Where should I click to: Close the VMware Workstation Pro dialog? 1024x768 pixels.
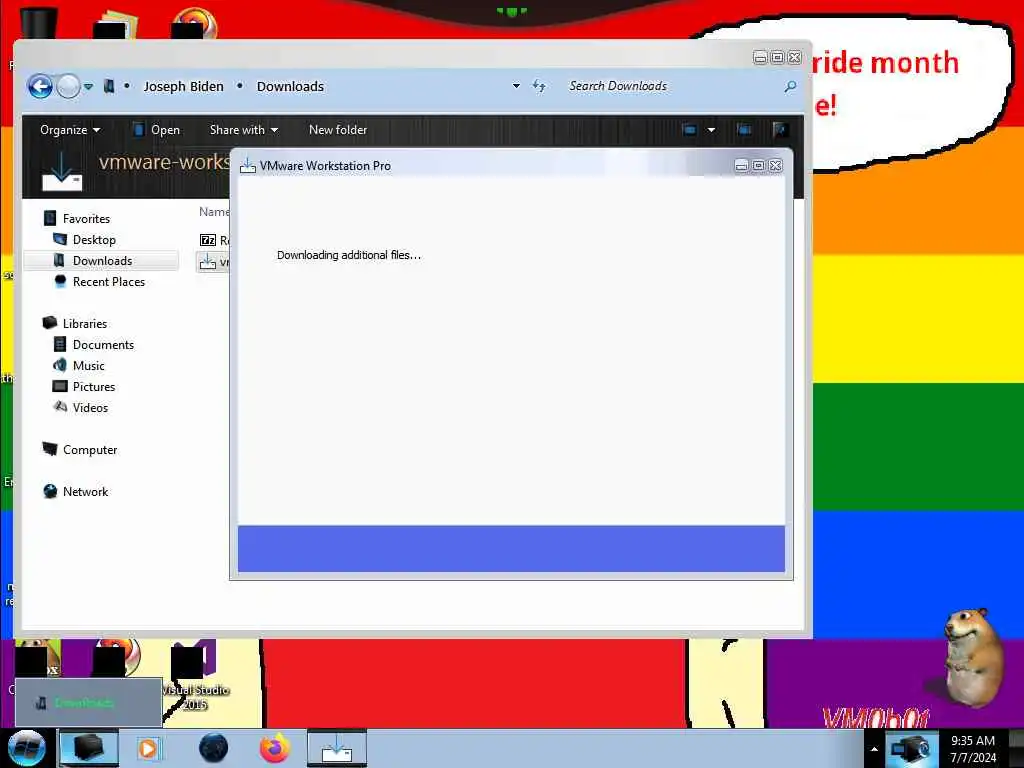click(x=775, y=166)
